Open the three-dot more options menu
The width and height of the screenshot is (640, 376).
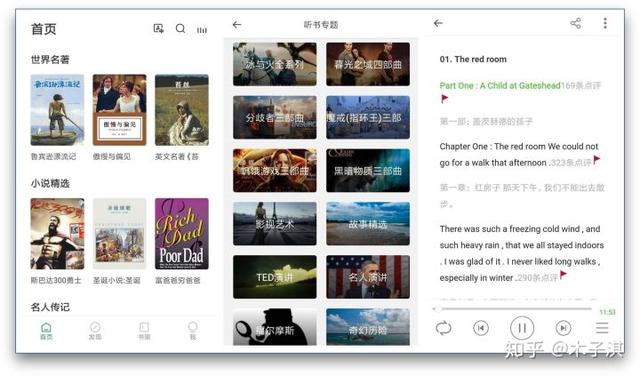pyautogui.click(x=605, y=23)
